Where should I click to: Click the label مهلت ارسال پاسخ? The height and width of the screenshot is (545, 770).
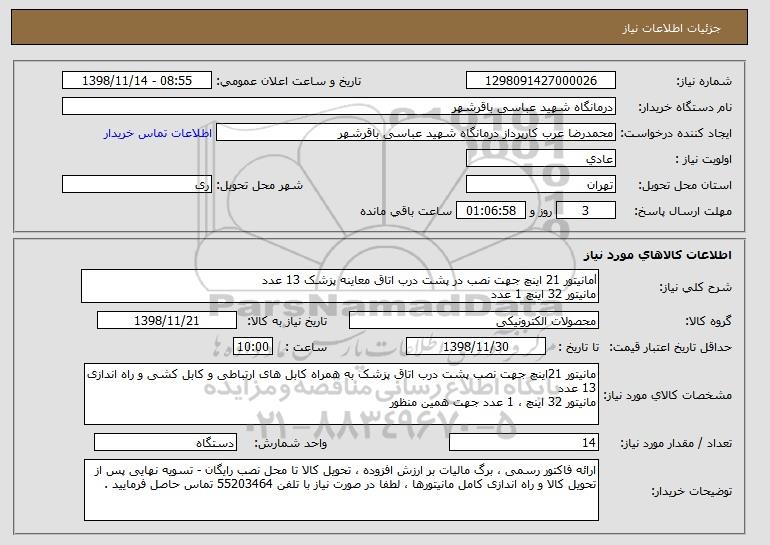683,212
